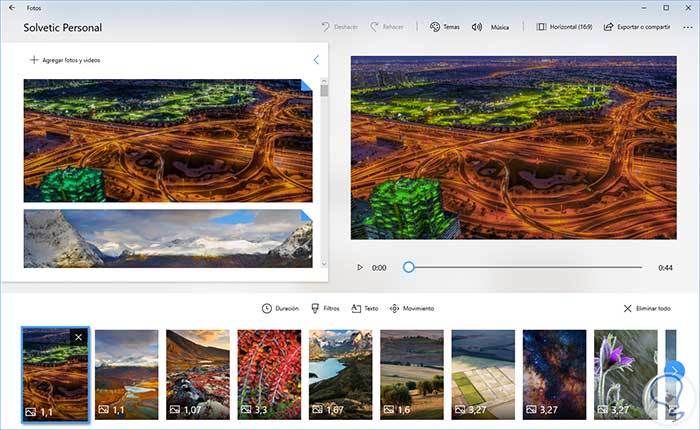Remove the first storyboard clip with X
700x430 pixels.
79,337
